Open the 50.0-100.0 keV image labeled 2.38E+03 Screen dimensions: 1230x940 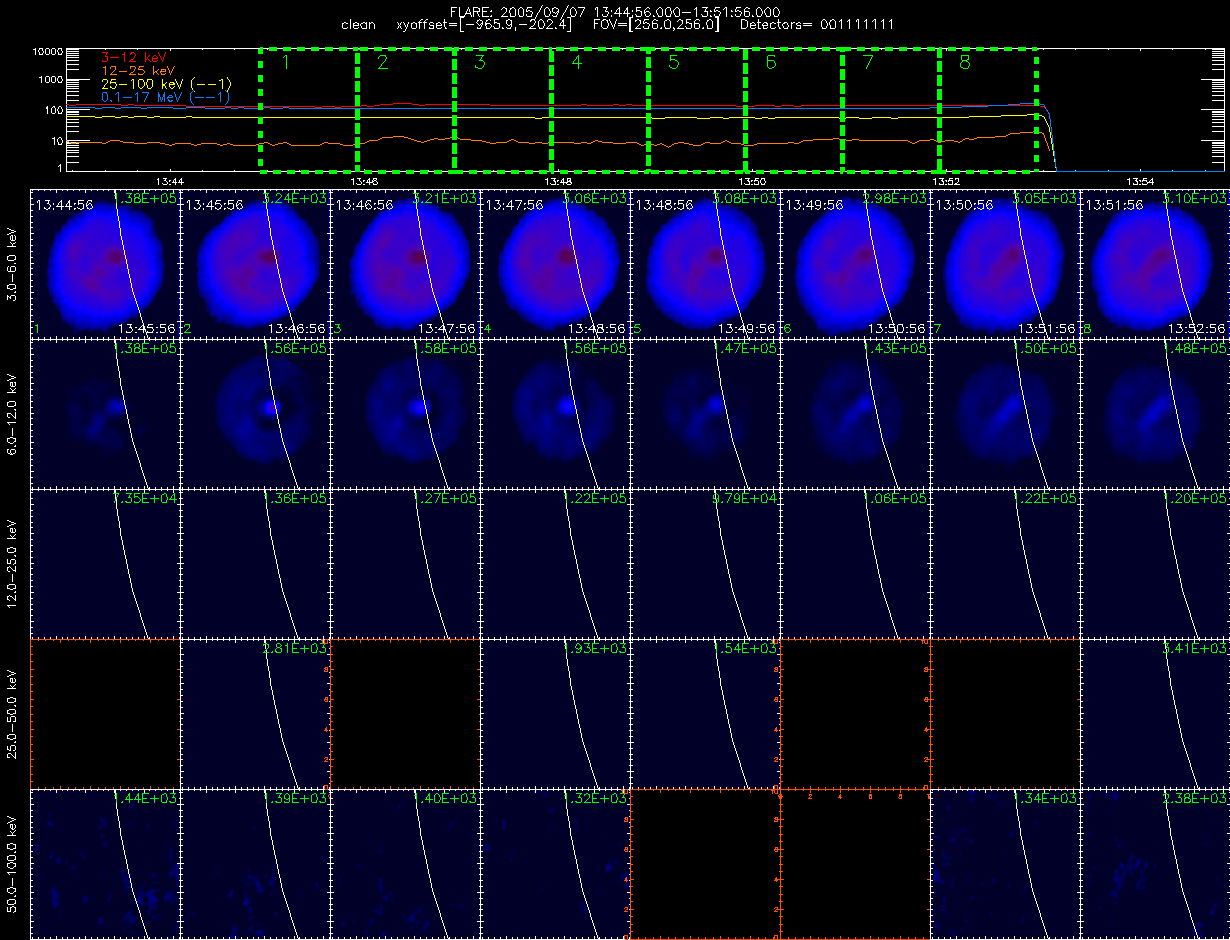pos(1155,863)
